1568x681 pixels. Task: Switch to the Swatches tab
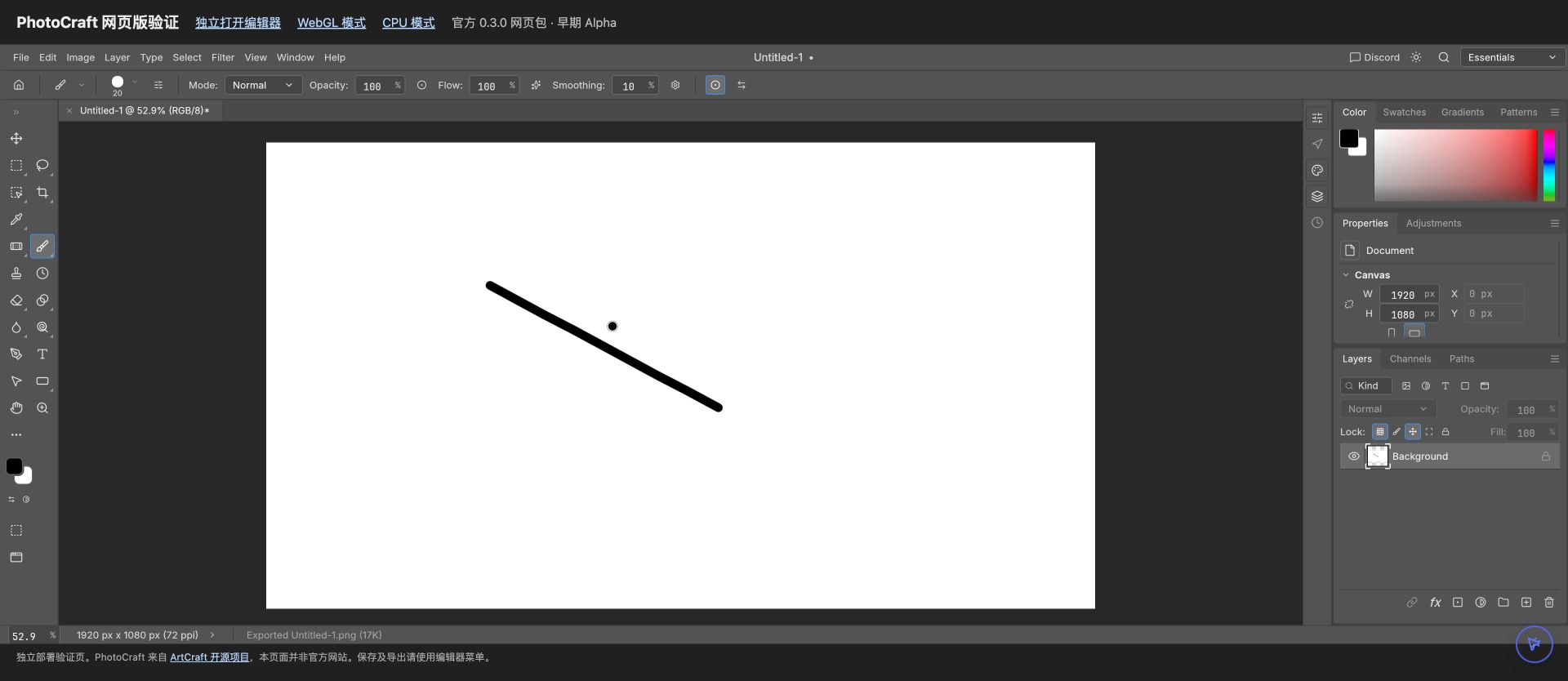pyautogui.click(x=1404, y=112)
